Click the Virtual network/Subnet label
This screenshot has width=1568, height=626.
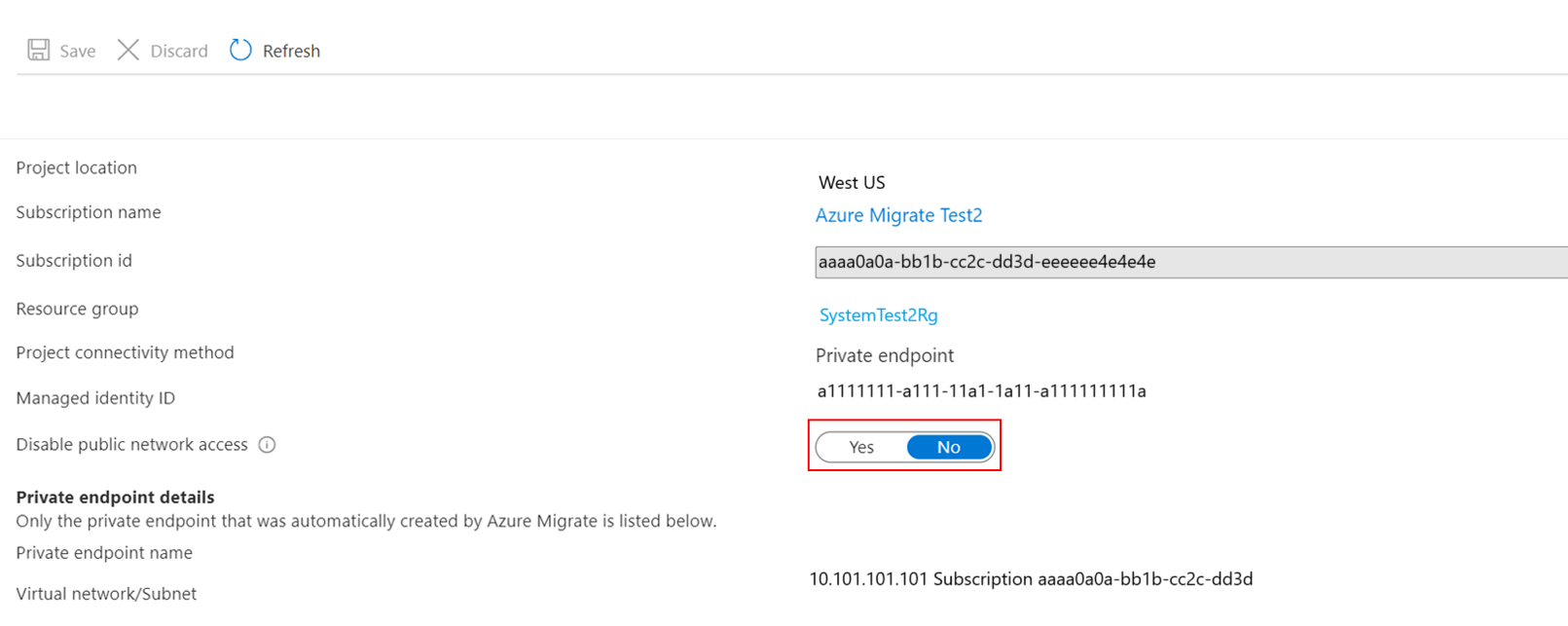coord(106,594)
